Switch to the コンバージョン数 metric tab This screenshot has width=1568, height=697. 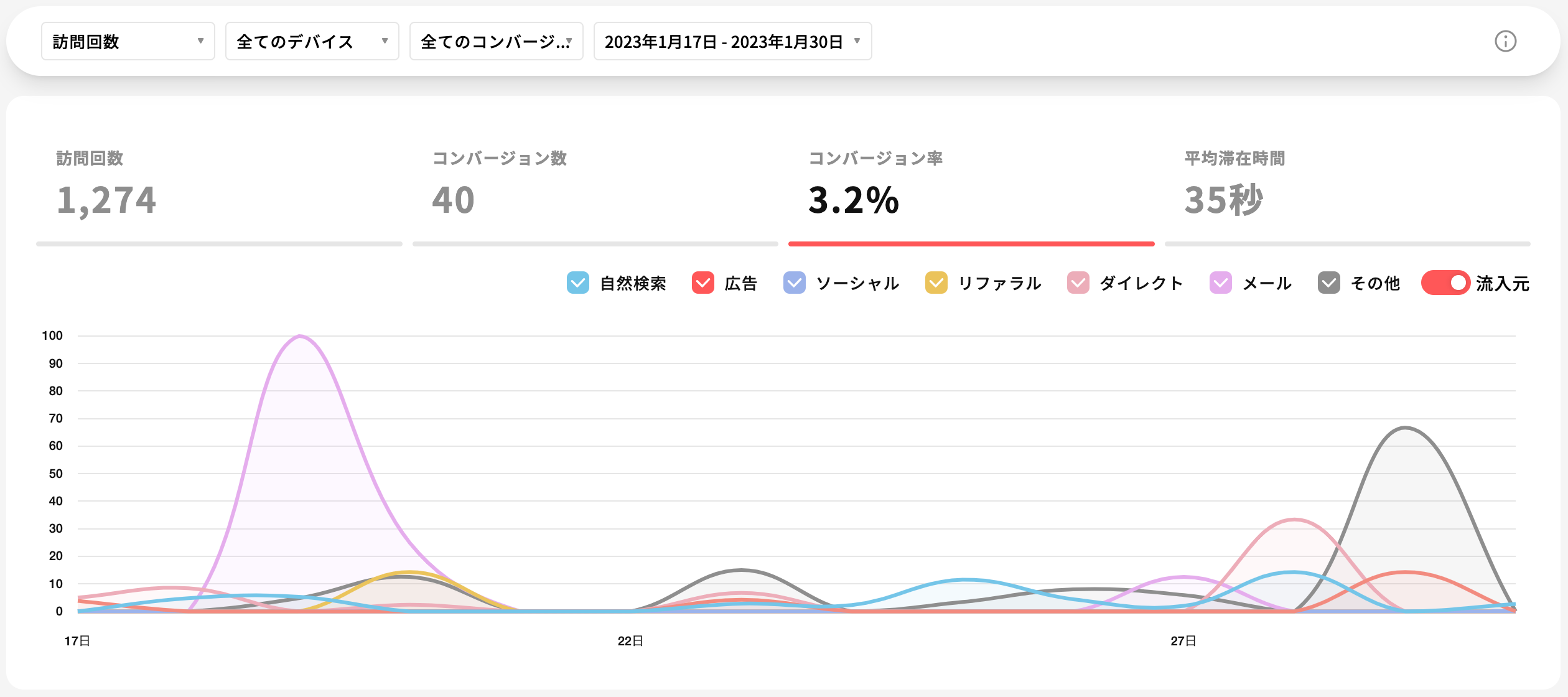point(594,187)
